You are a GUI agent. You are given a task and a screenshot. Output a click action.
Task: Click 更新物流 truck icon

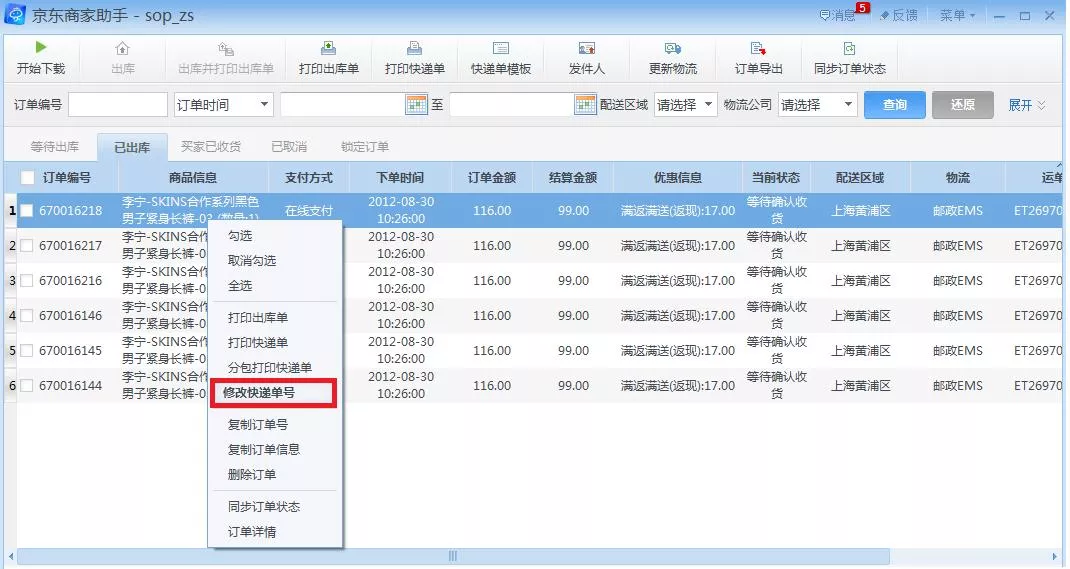click(672, 48)
